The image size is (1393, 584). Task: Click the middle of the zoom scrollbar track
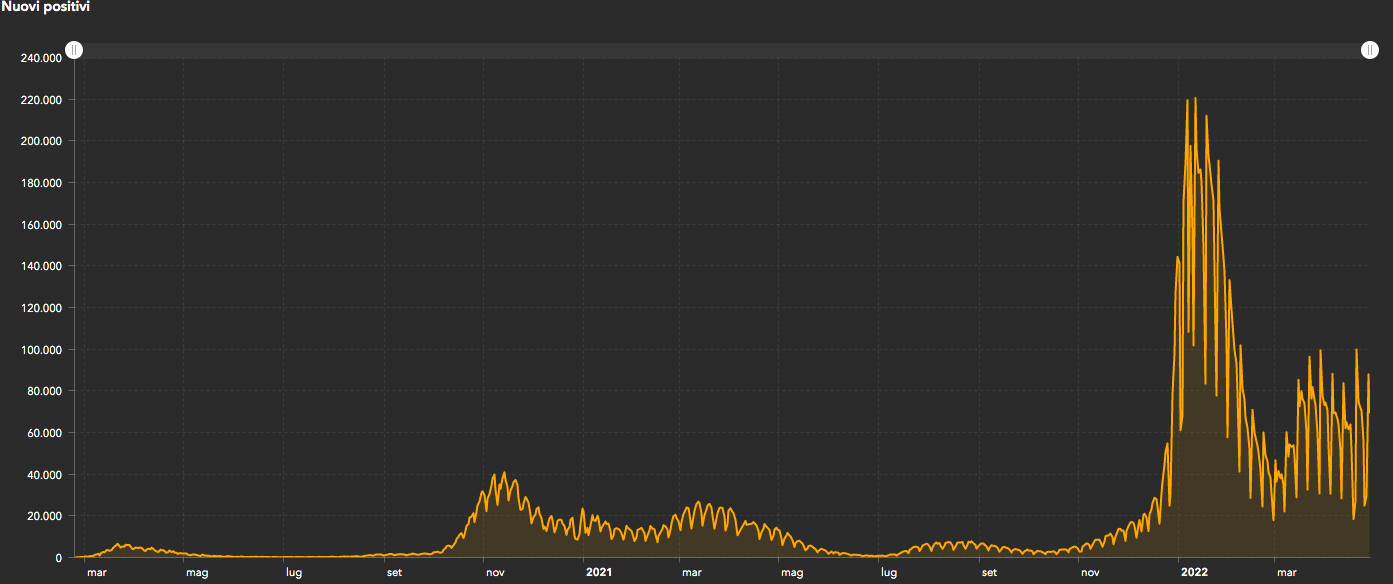tap(722, 50)
